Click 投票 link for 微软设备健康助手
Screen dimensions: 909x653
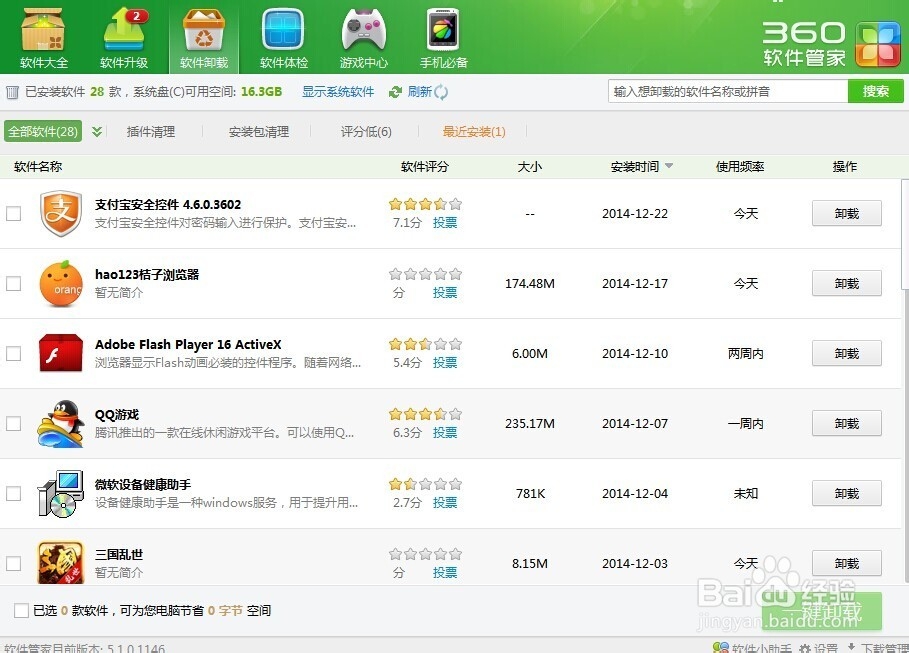(445, 503)
